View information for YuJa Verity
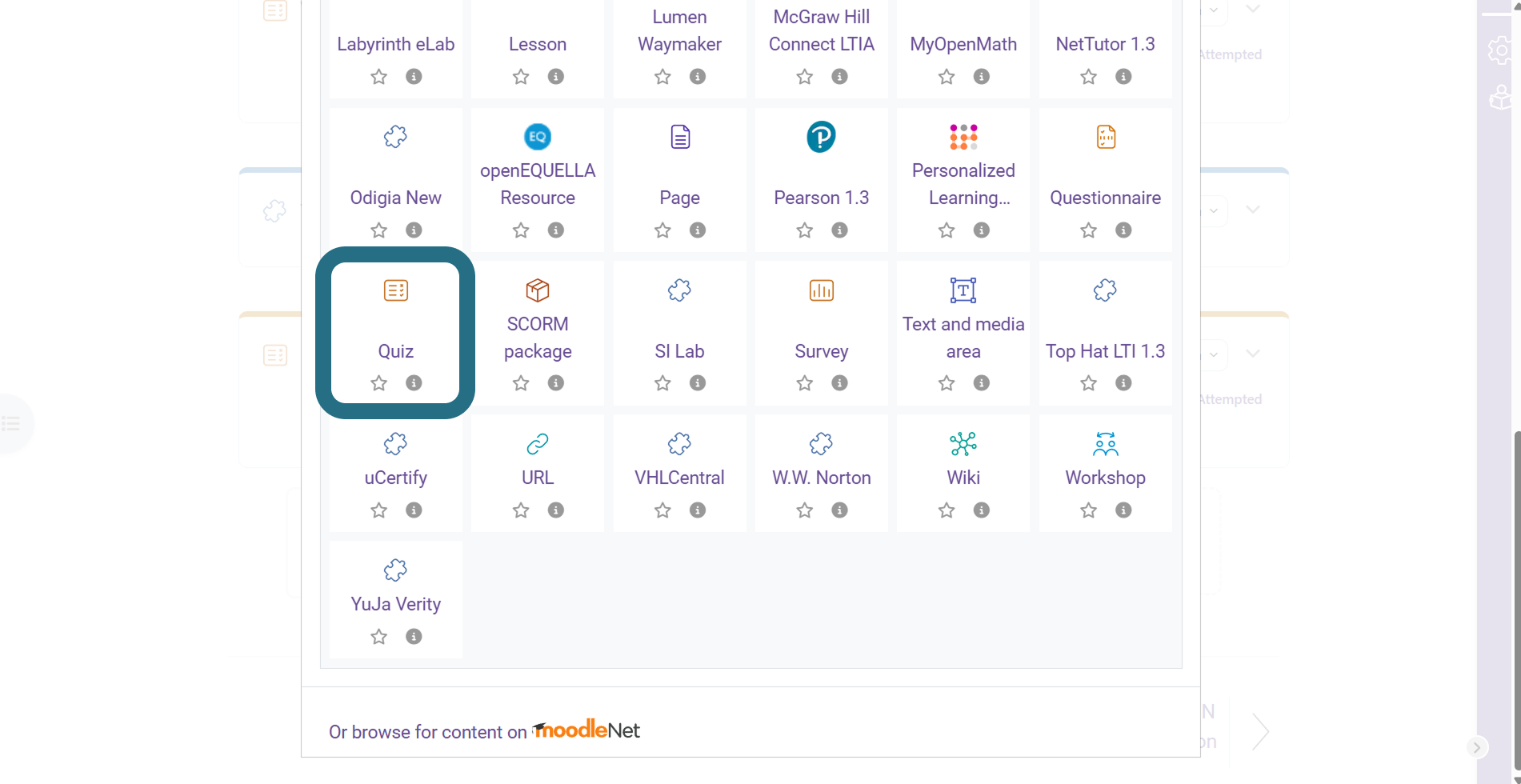 pyautogui.click(x=414, y=637)
